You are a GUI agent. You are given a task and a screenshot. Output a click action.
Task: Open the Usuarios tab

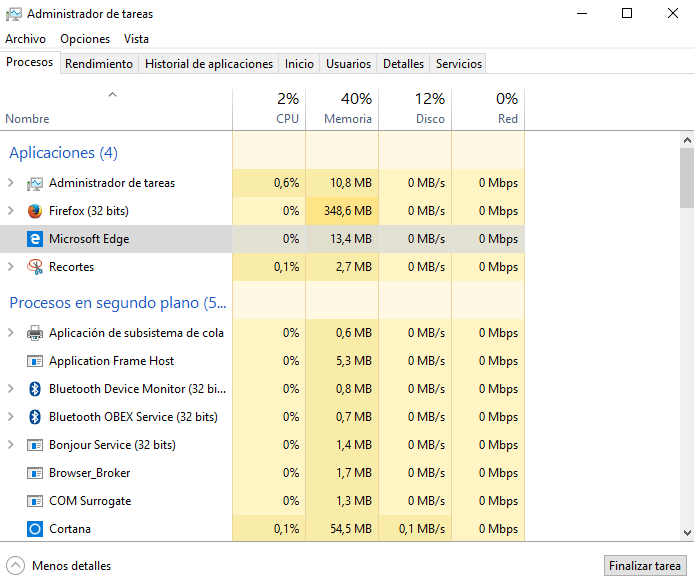(348, 64)
